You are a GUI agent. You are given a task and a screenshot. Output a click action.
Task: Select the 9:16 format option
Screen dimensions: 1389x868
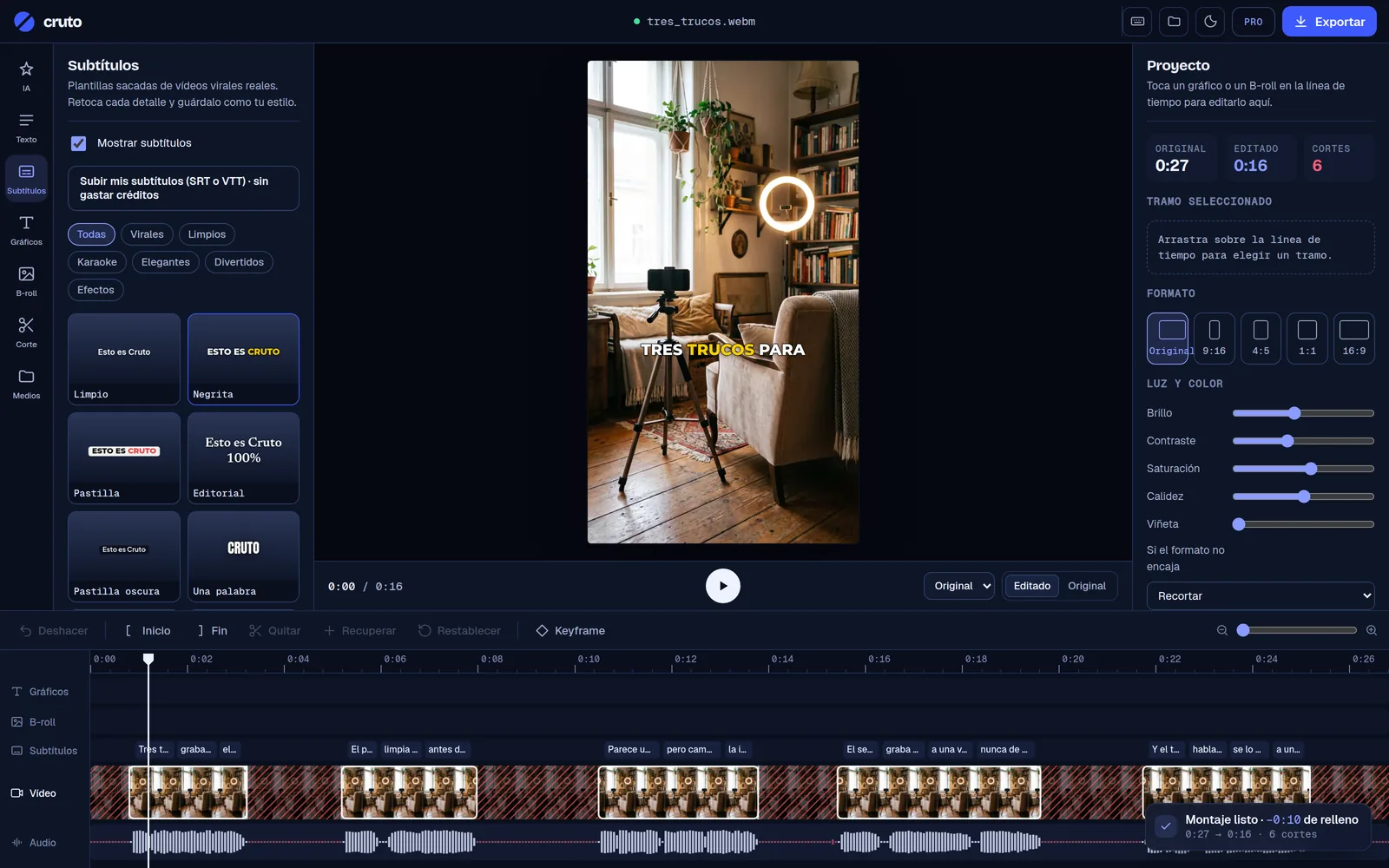coord(1214,338)
